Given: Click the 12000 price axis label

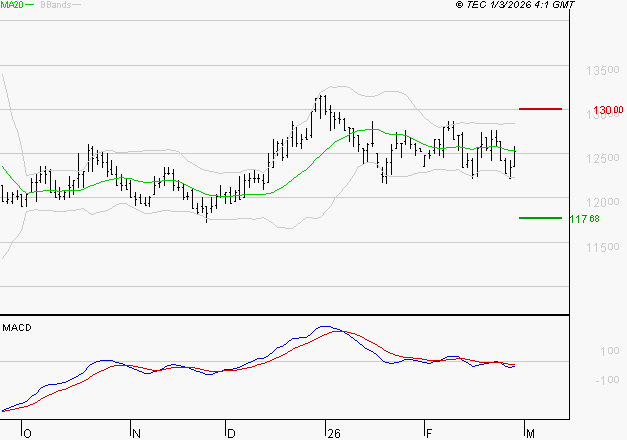Looking at the screenshot, I should [x=603, y=202].
